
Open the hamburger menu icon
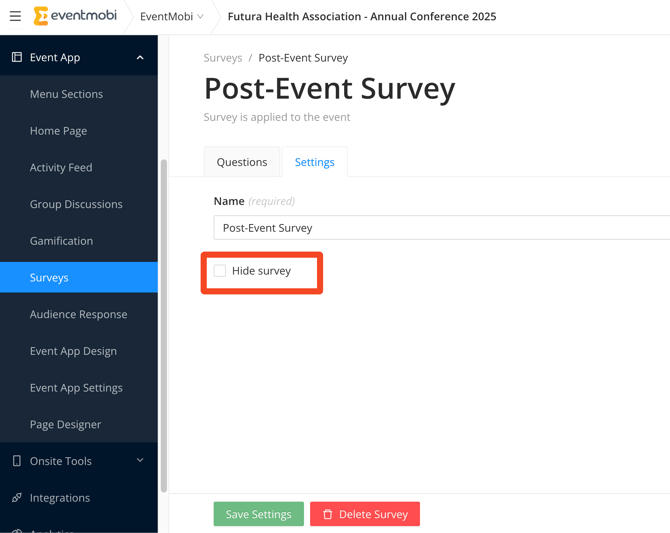click(x=15, y=16)
